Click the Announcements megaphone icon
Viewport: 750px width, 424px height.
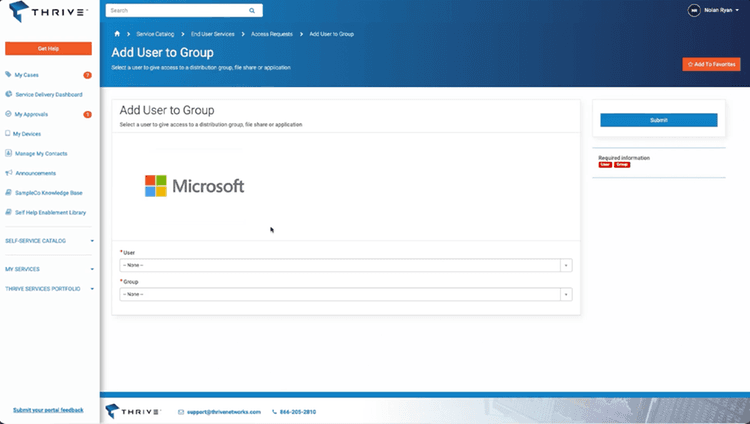[x=8, y=172]
